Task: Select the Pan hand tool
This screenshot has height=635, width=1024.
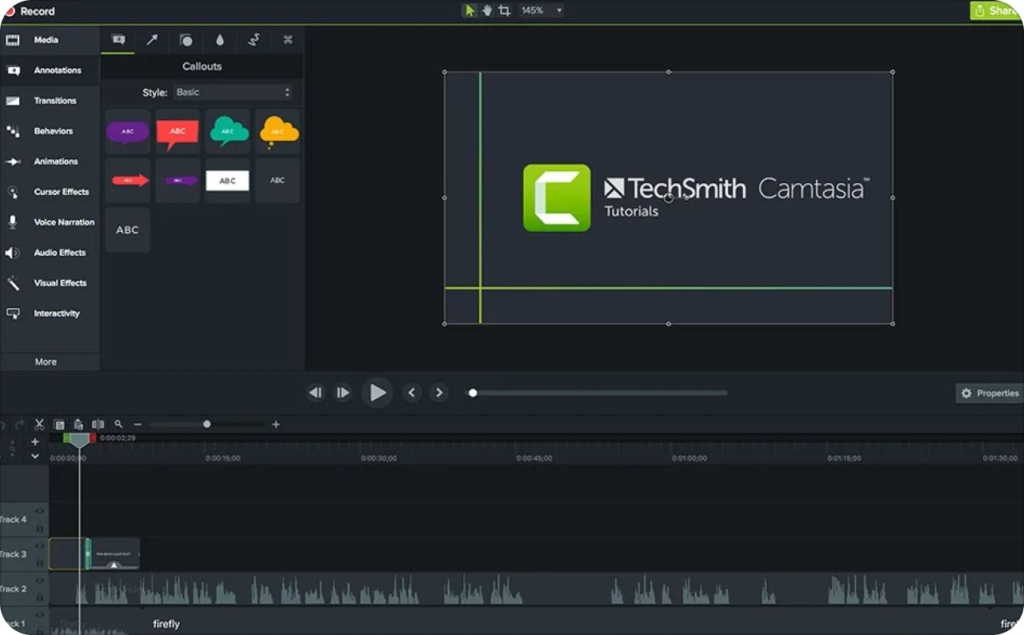Action: click(x=487, y=10)
